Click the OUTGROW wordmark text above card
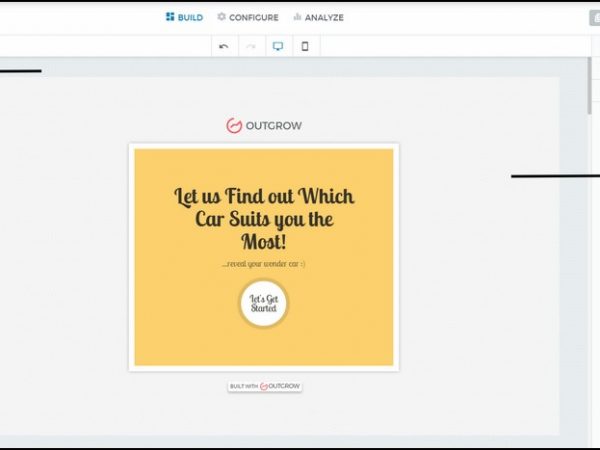 [273, 126]
